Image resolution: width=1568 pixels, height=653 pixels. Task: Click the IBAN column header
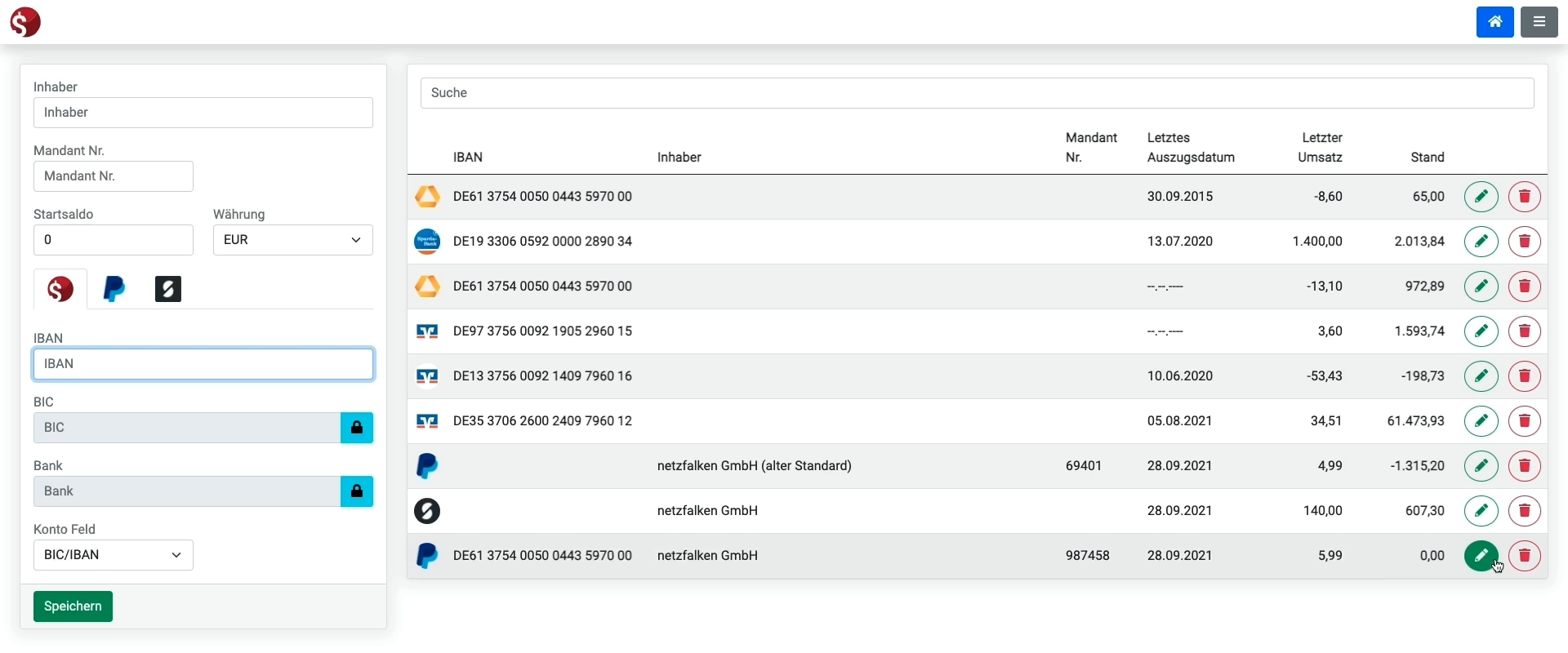tap(468, 158)
